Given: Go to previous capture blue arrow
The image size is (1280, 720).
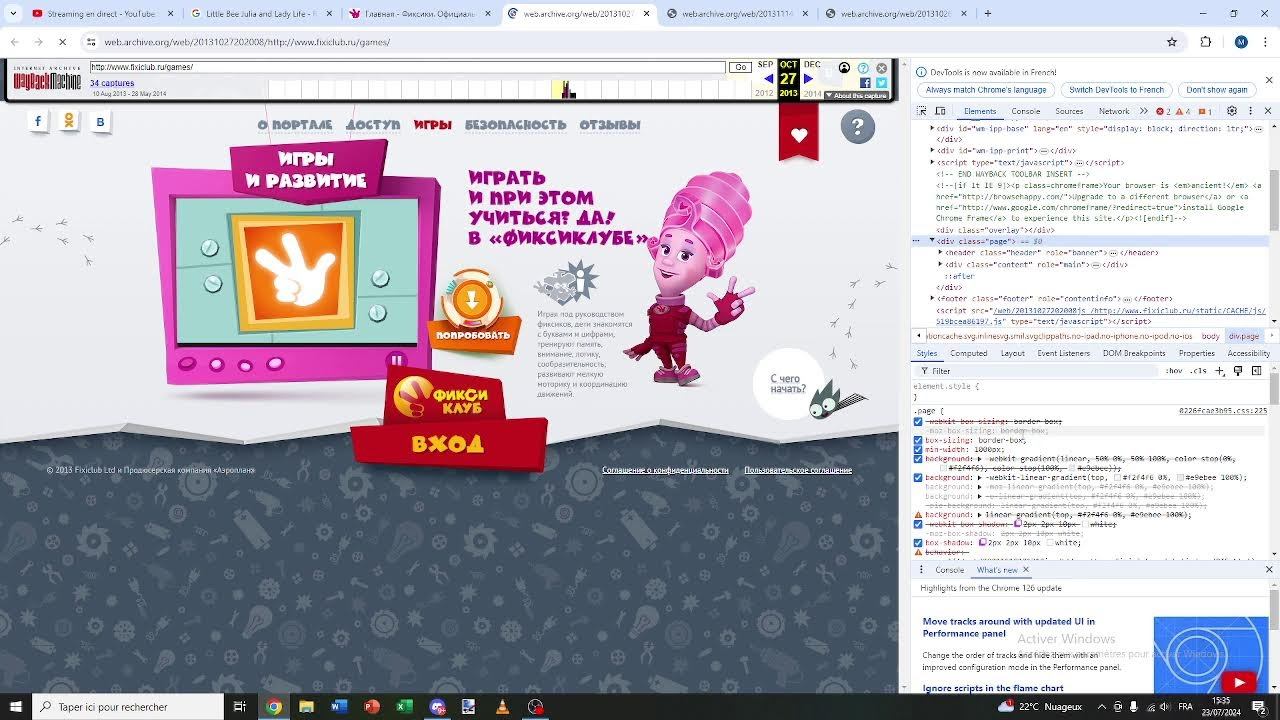Looking at the screenshot, I should 768,79.
